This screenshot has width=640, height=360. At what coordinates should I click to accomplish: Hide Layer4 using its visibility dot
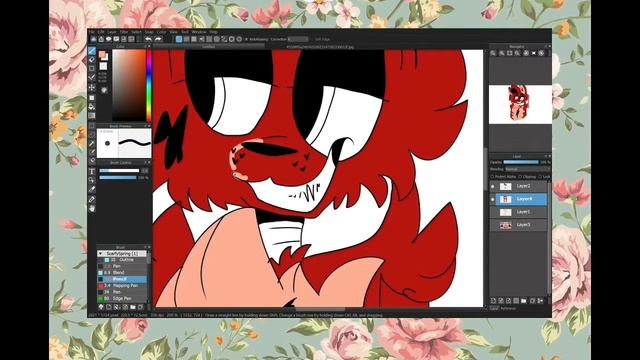tap(493, 199)
